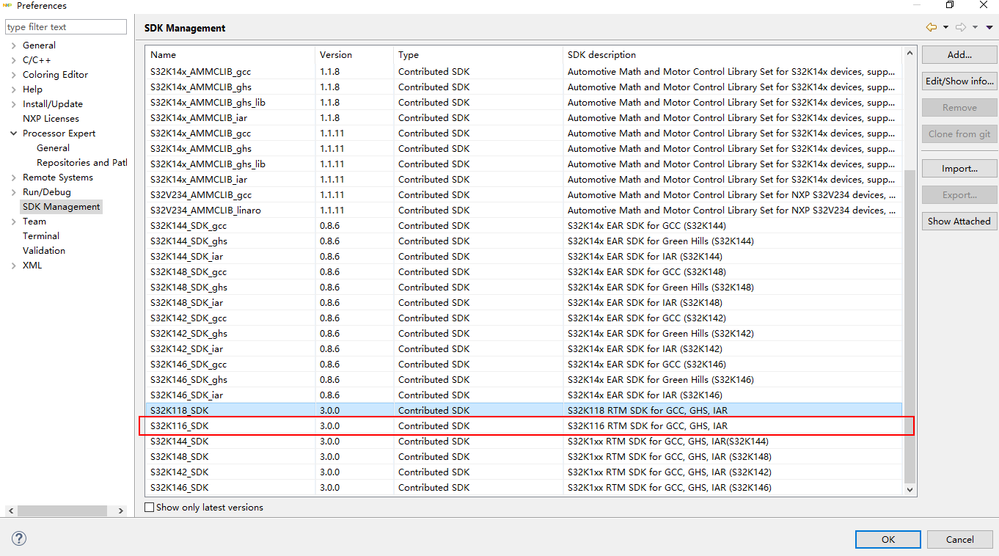Select the S32V234_AMMCLIB_linaro row
Screen dimensions: 999x556
click(524, 210)
